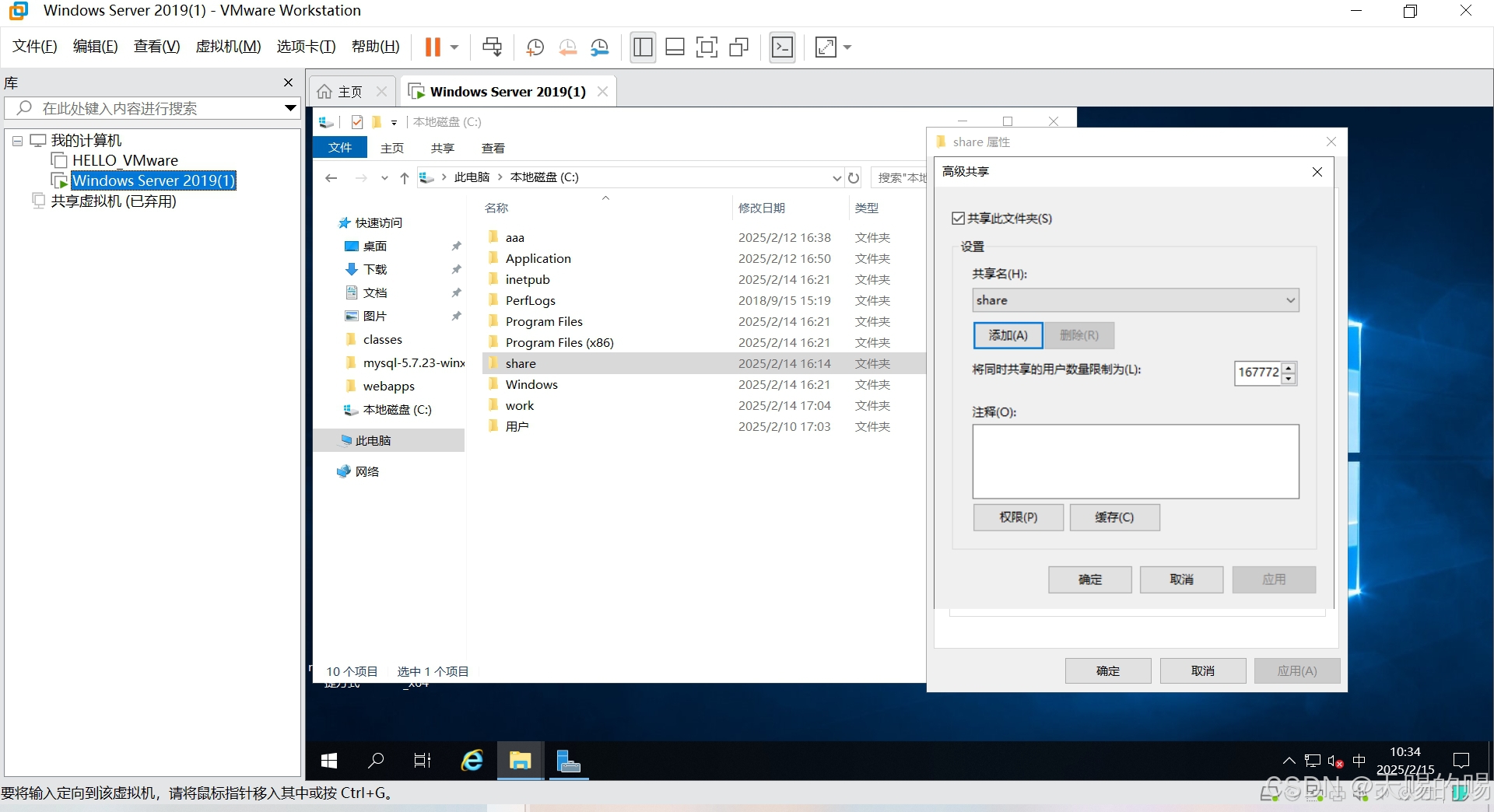
Task: Click the Send Ctrl+Alt+Del toolbar icon
Action: click(x=492, y=47)
